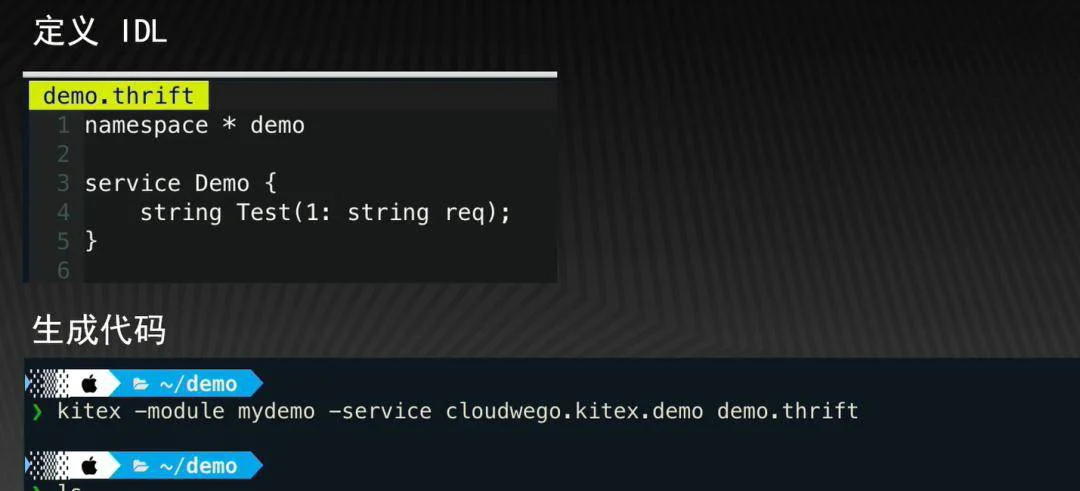Click the ~/demo path in second prompt
The height and width of the screenshot is (491, 1080).
(x=198, y=466)
